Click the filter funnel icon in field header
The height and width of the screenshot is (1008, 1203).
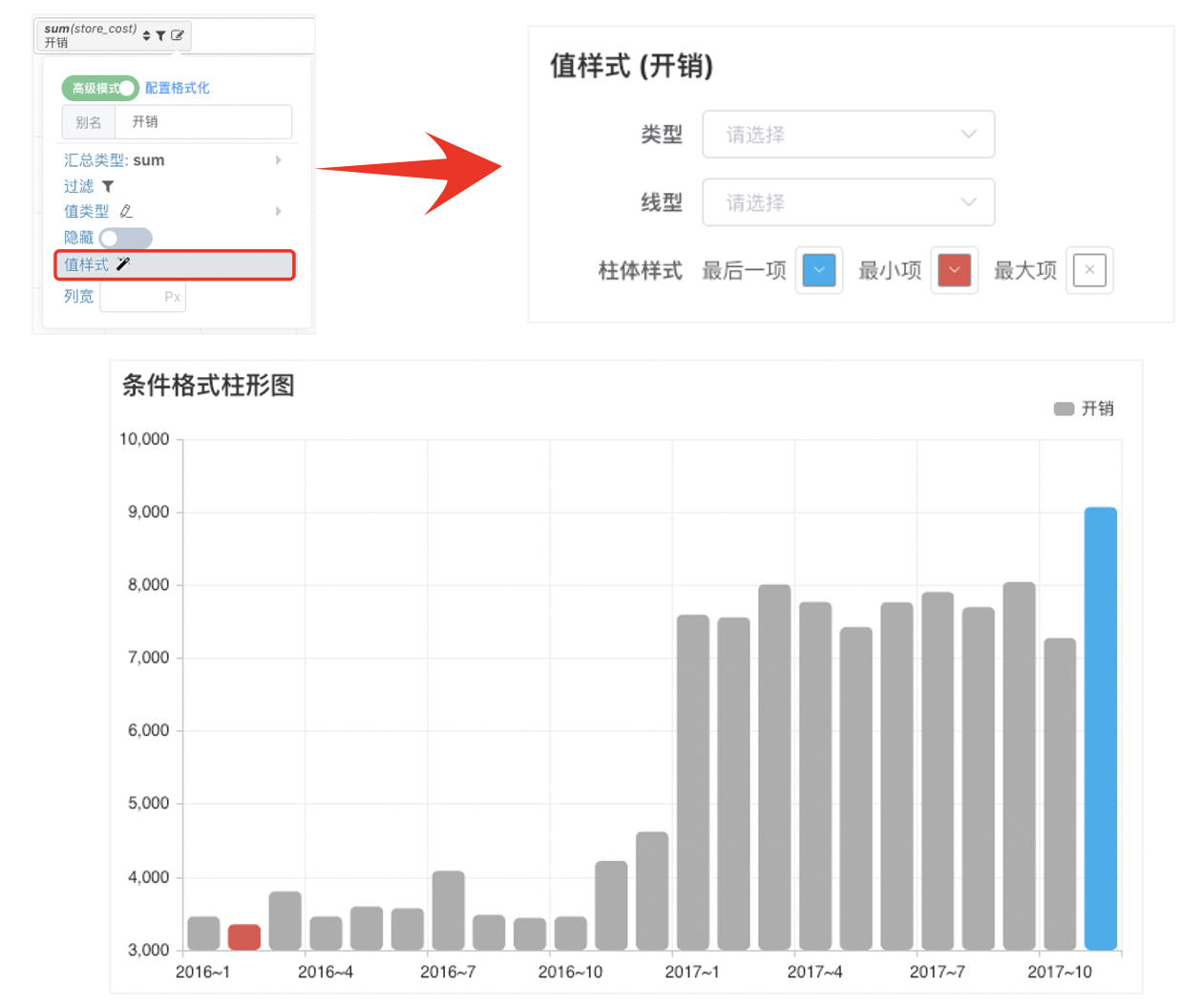point(161,35)
